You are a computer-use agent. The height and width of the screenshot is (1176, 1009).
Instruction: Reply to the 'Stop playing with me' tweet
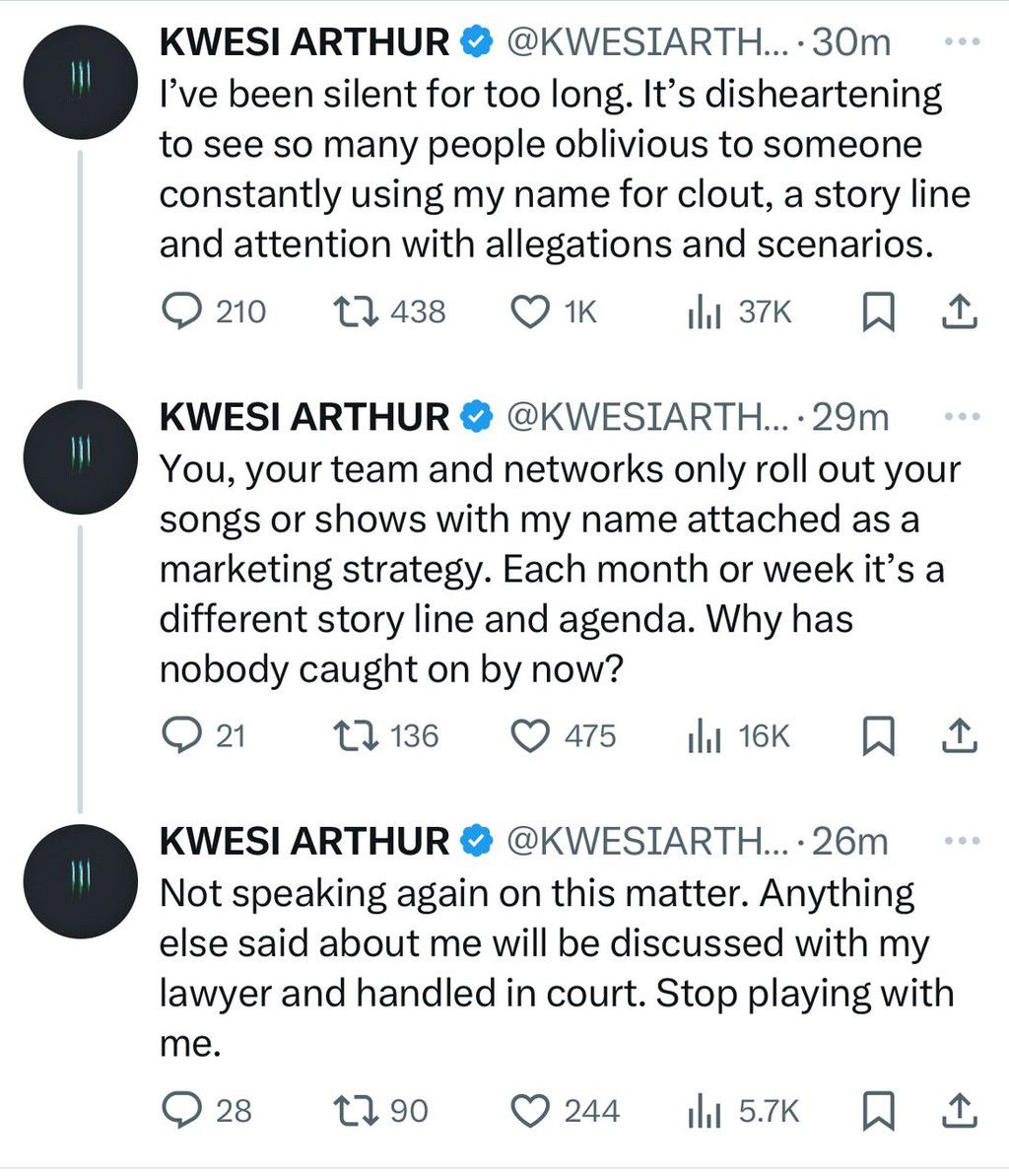click(180, 1111)
